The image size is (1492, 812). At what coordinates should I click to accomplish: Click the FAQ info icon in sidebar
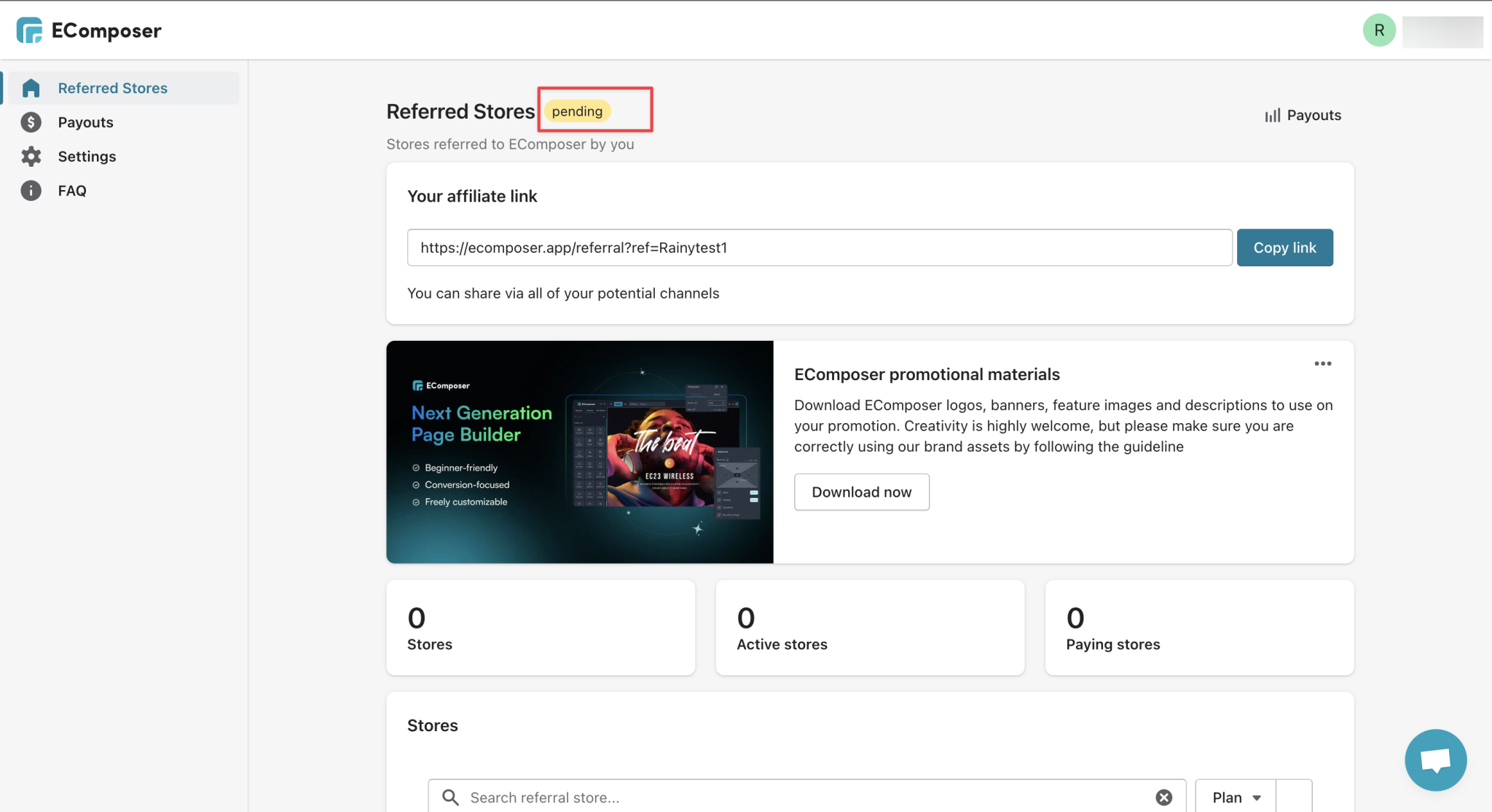pyautogui.click(x=31, y=190)
